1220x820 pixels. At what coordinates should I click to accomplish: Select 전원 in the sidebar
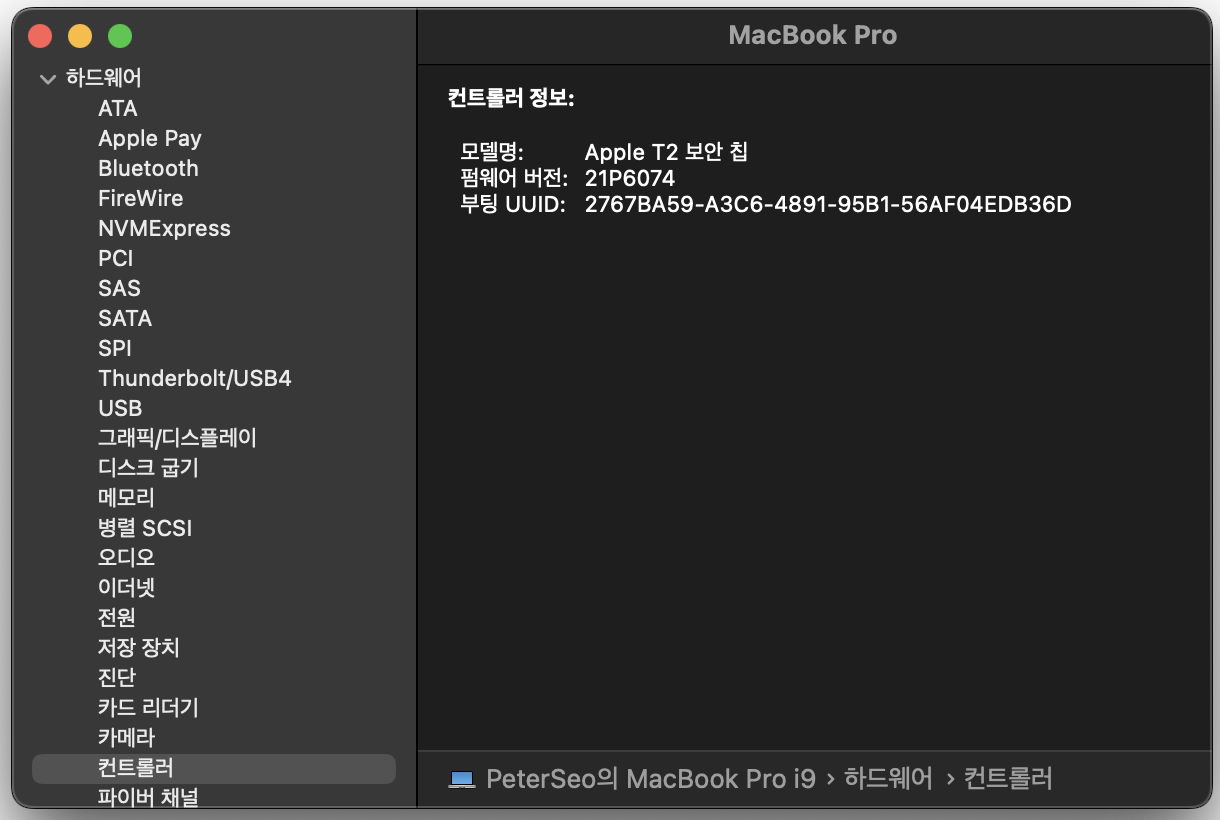click(117, 618)
